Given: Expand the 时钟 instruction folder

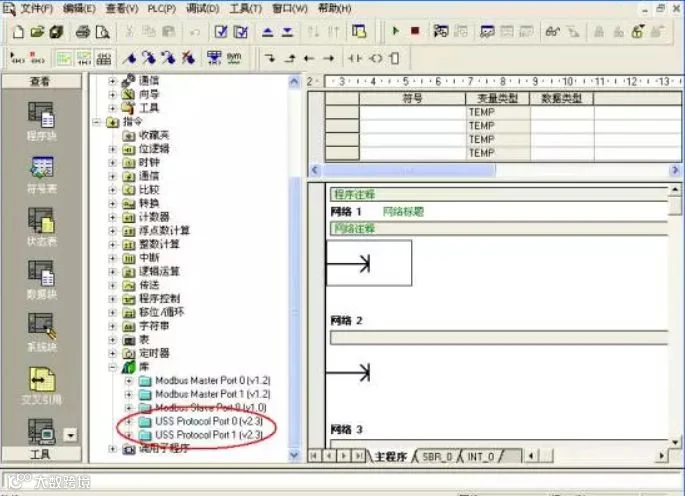Looking at the screenshot, I should pos(112,163).
